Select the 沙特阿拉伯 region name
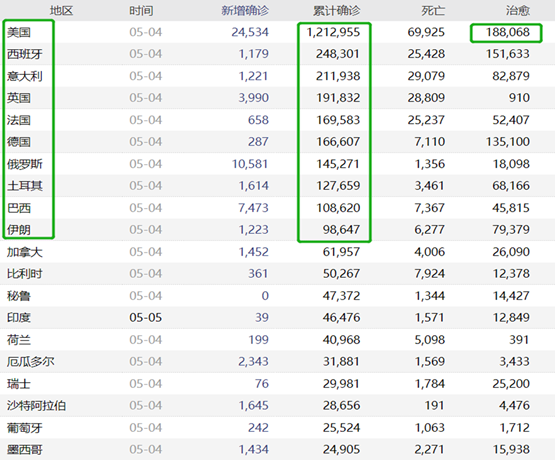Image resolution: width=555 pixels, height=460 pixels. (x=36, y=406)
